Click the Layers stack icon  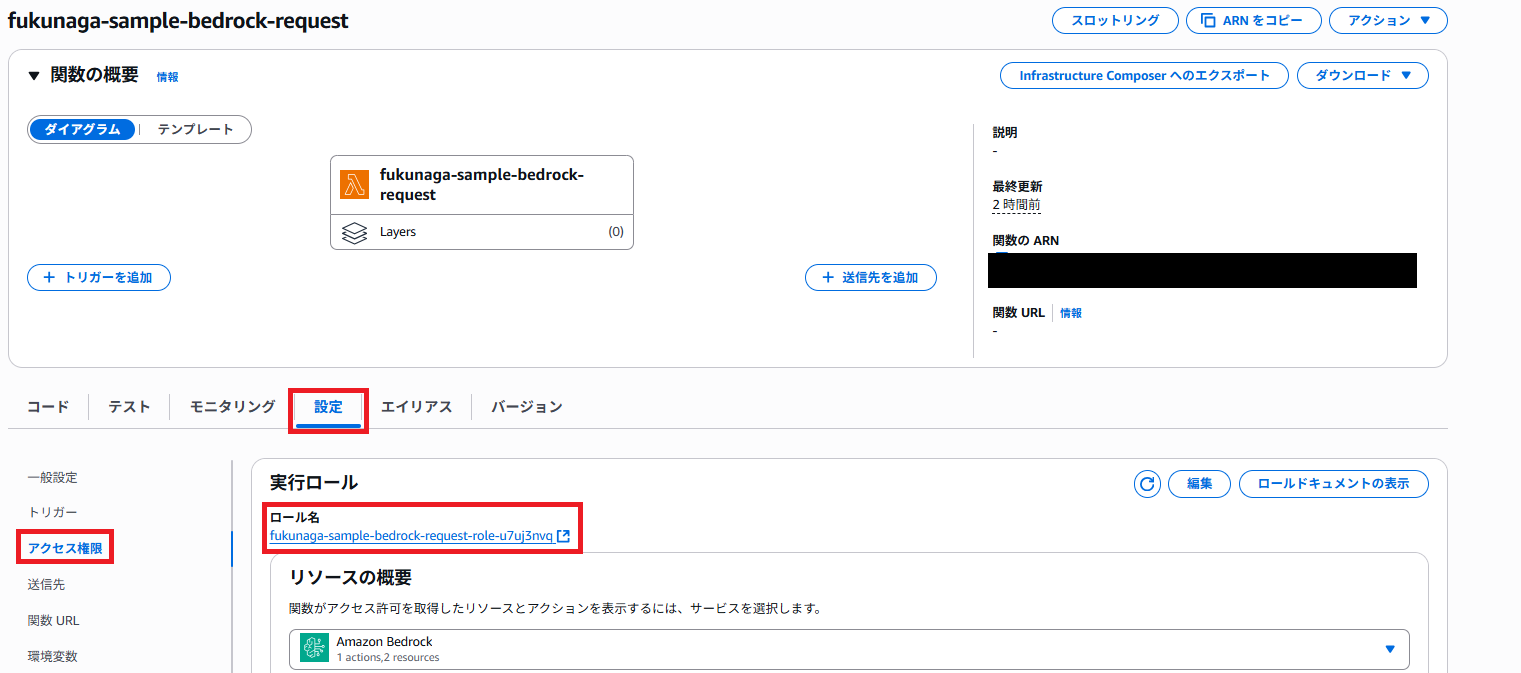354,232
